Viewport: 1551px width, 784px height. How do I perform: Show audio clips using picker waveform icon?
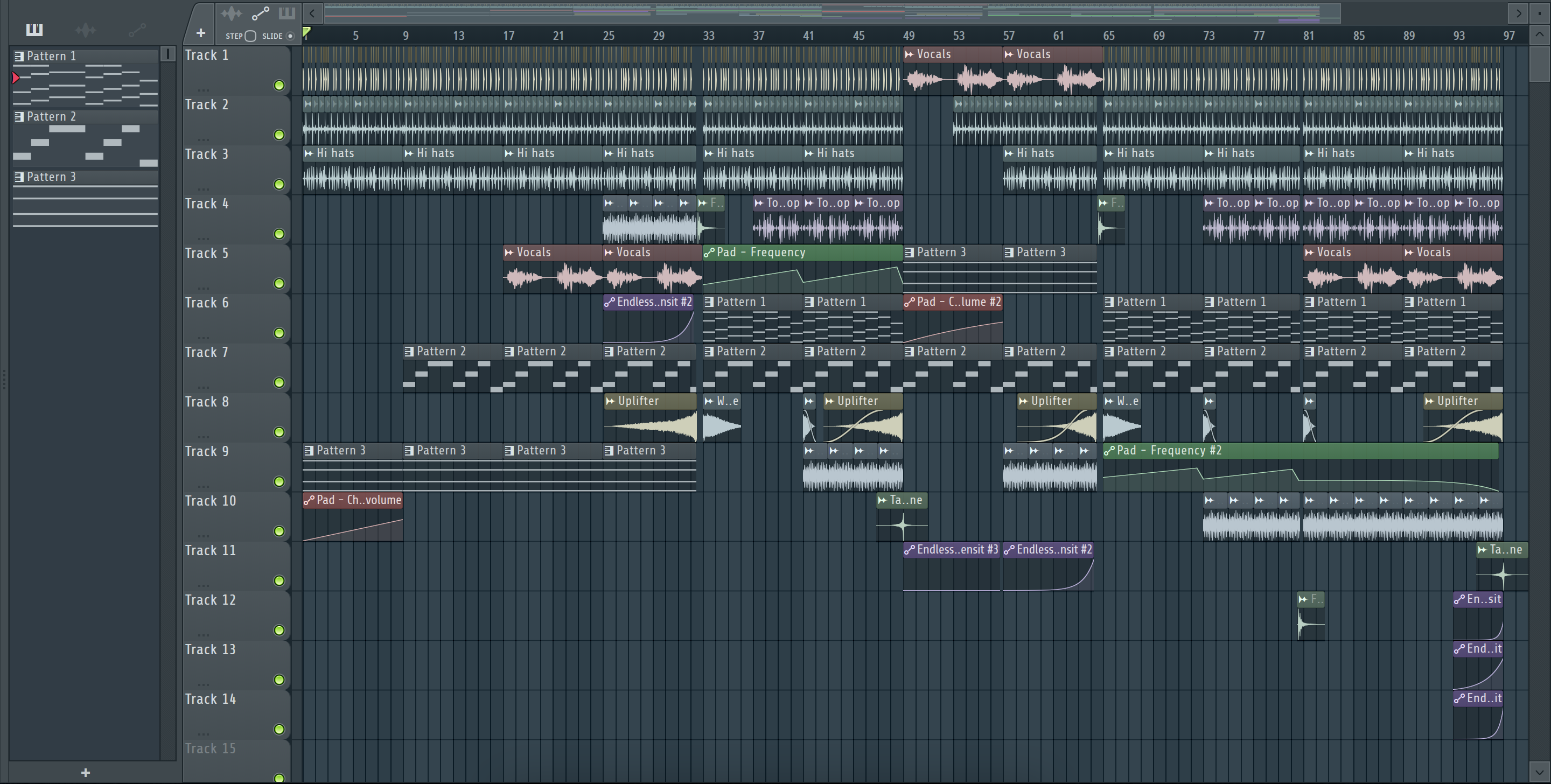coord(86,30)
